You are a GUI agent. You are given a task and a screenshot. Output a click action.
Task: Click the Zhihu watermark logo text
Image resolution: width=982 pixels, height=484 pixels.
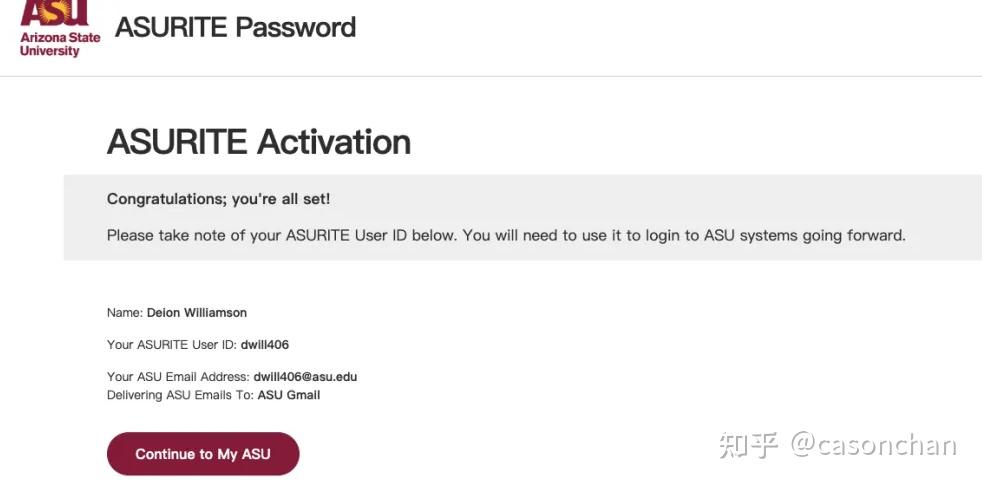(x=748, y=445)
